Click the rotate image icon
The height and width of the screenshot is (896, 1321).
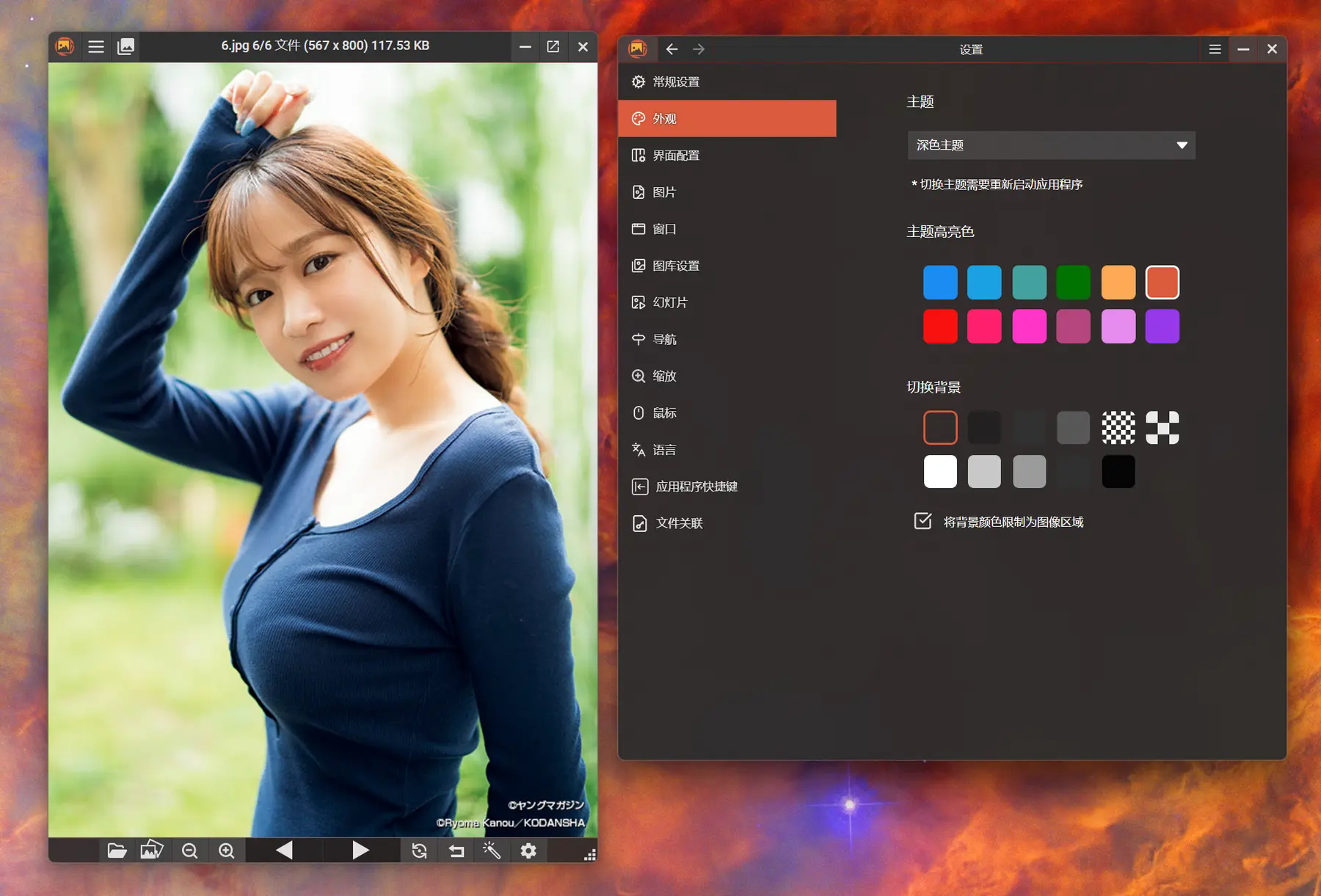coord(419,851)
